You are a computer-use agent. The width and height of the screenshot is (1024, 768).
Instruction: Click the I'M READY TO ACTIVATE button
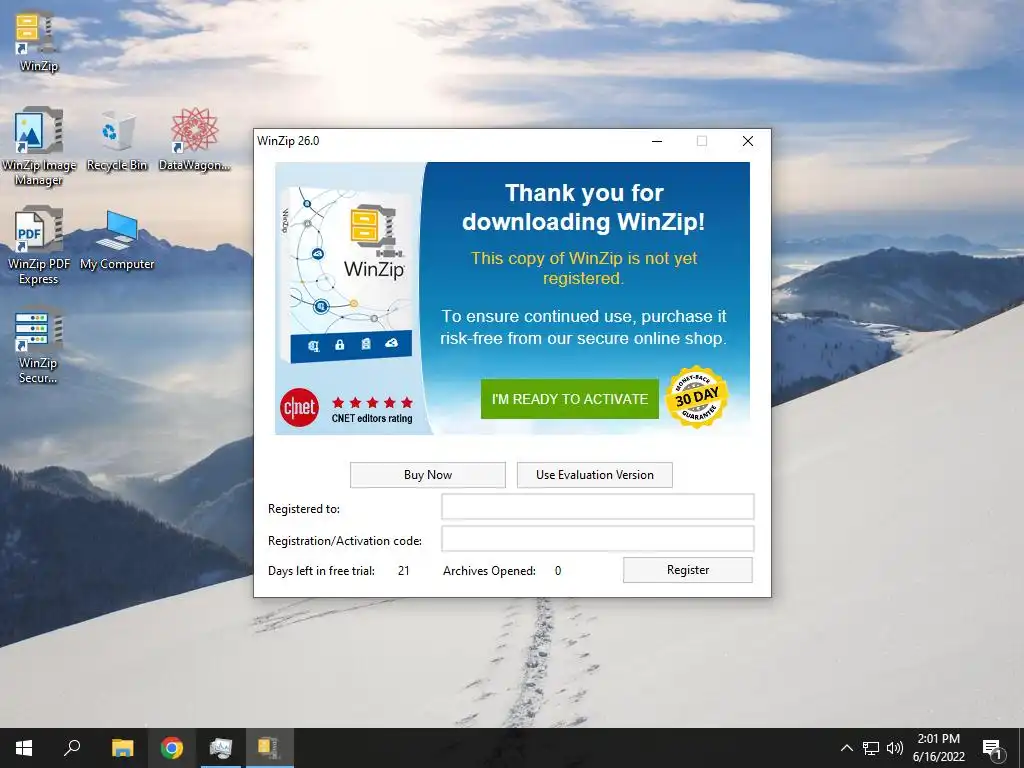tap(569, 399)
